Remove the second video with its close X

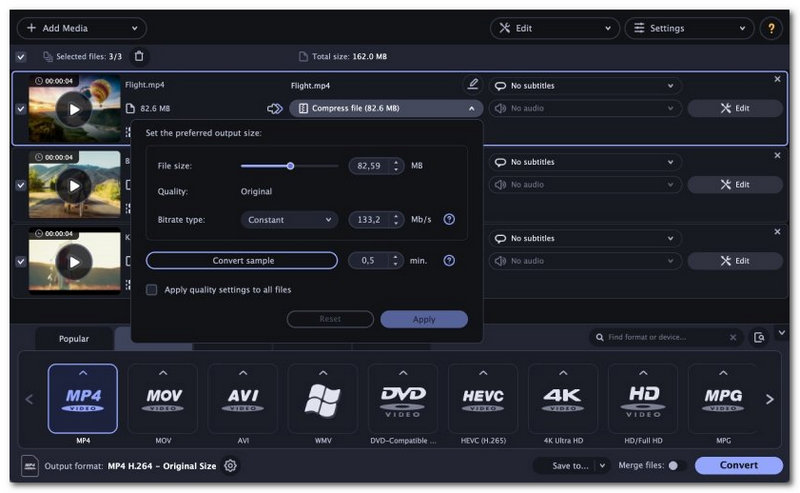[777, 155]
